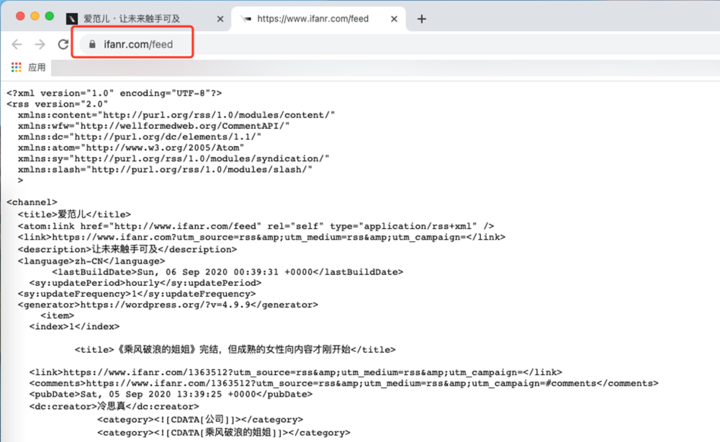Click the item title 乘风破浪的姐姐 line
The width and height of the screenshot is (720, 442).
pos(235,350)
